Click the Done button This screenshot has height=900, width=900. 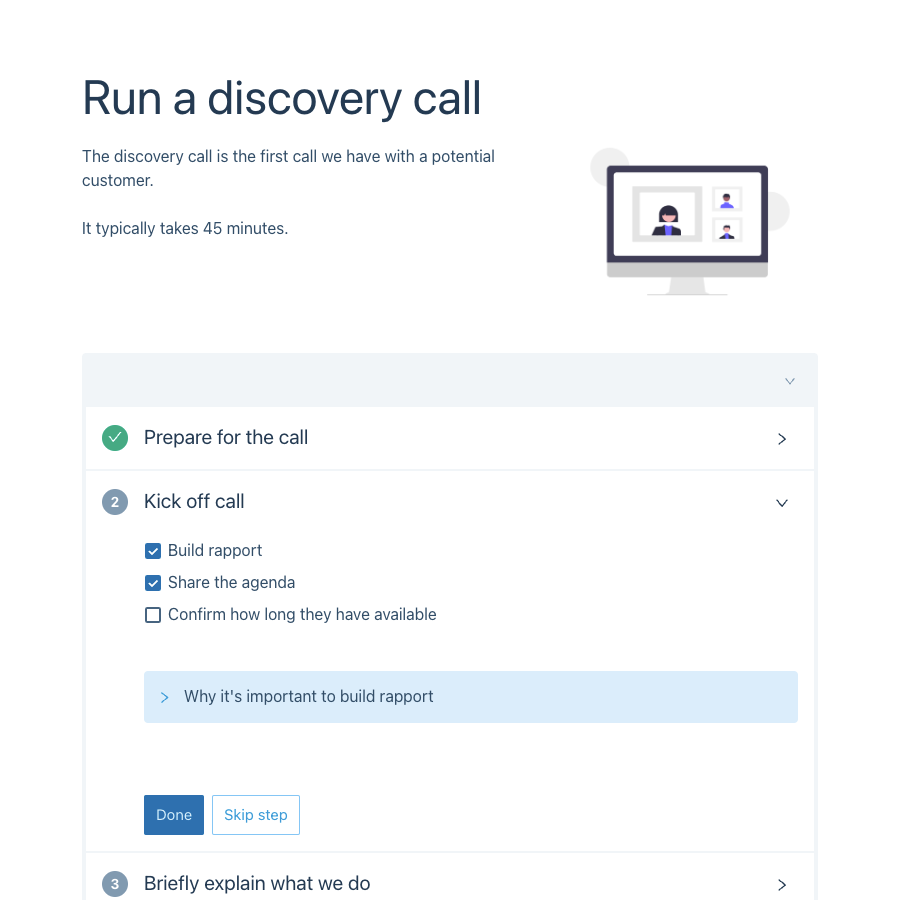click(174, 815)
